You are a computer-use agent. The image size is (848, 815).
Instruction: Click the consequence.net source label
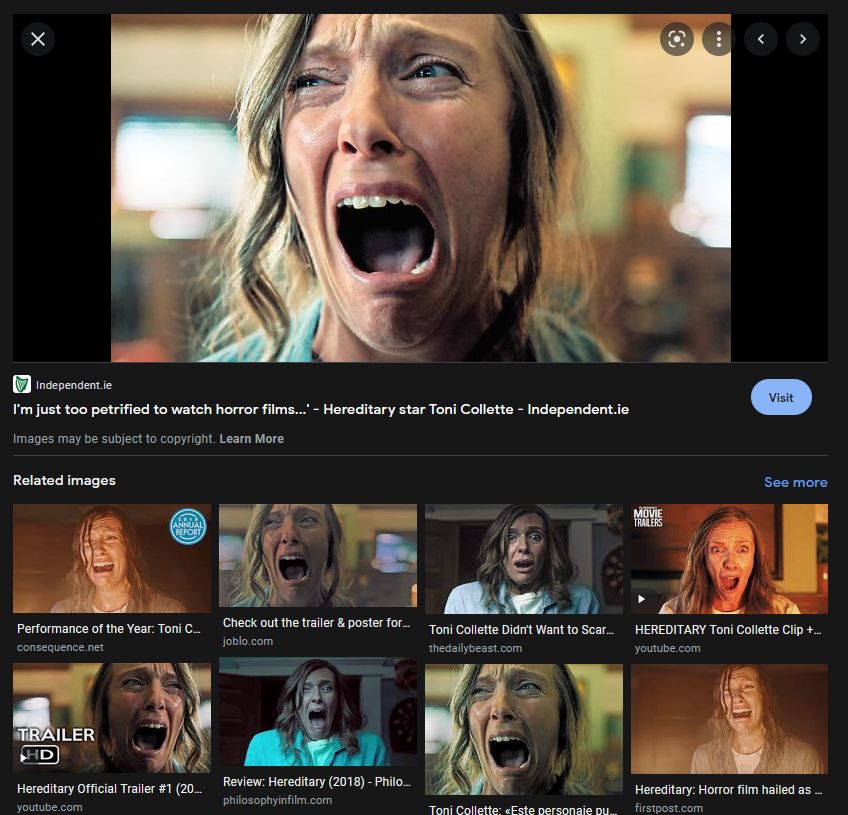60,647
